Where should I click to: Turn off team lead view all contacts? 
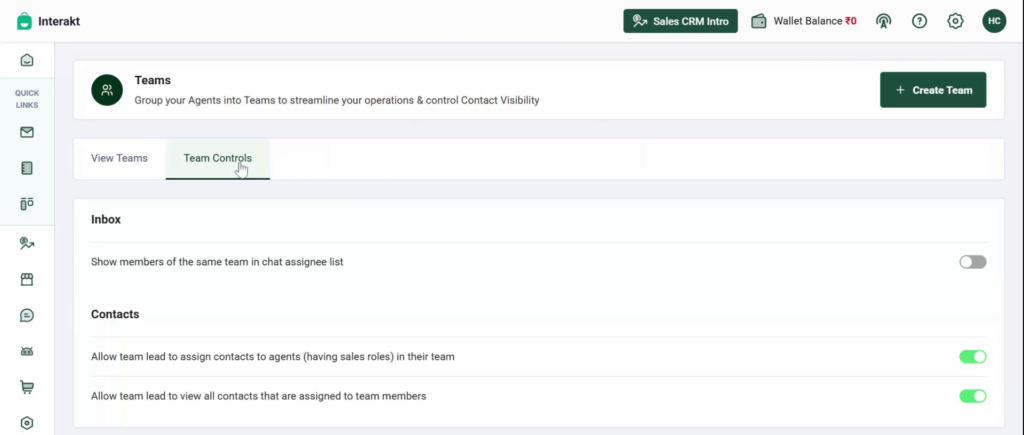click(972, 396)
